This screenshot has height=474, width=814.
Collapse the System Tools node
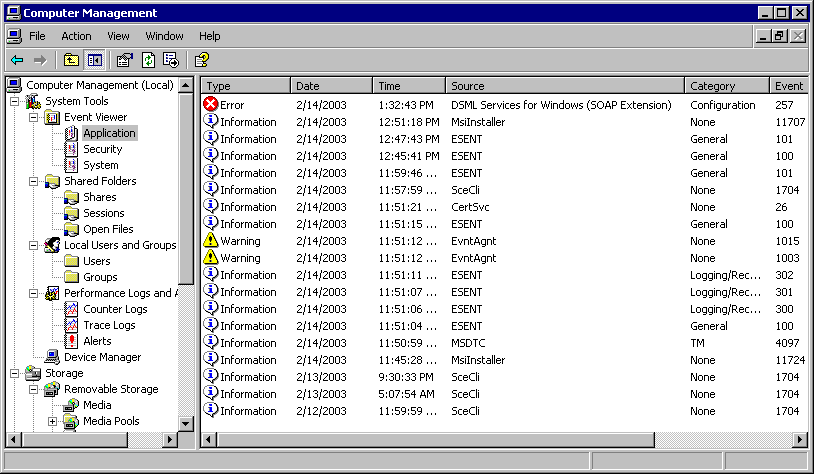click(15, 101)
